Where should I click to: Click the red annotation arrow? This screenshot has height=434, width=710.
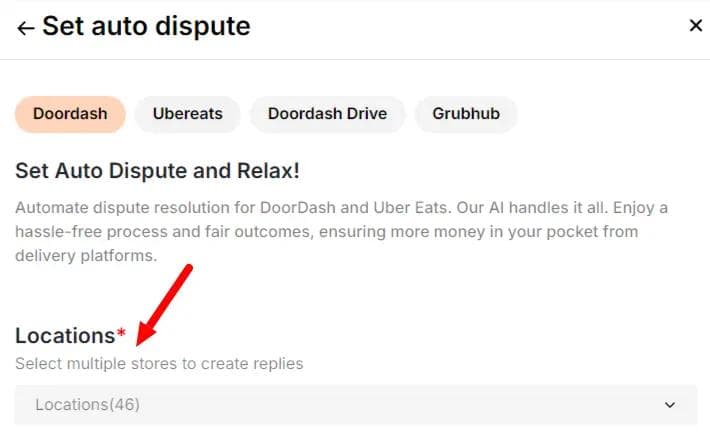(164, 305)
